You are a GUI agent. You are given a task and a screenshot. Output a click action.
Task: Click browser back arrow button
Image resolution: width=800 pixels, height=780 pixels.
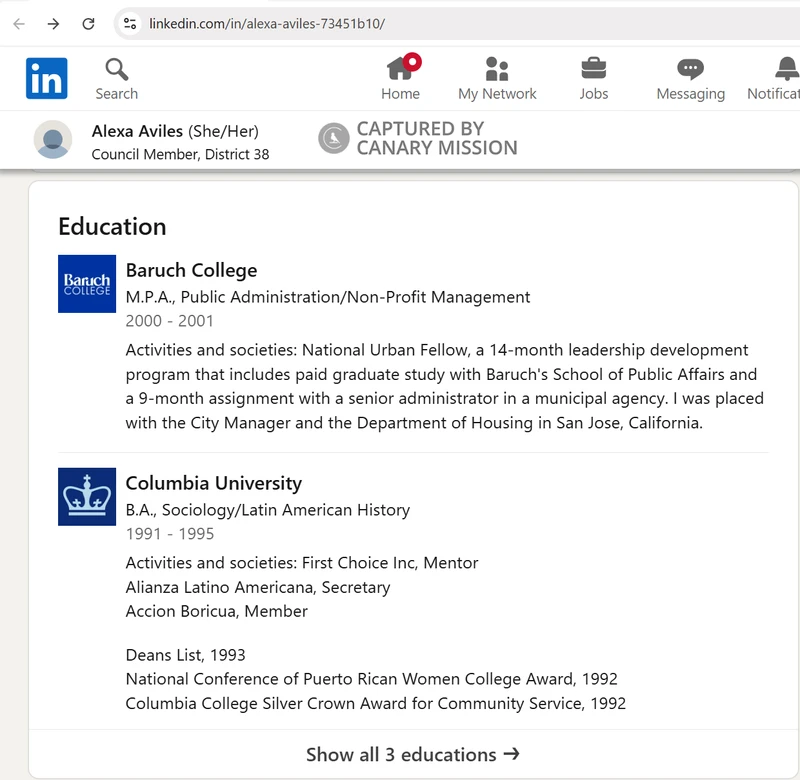(19, 24)
